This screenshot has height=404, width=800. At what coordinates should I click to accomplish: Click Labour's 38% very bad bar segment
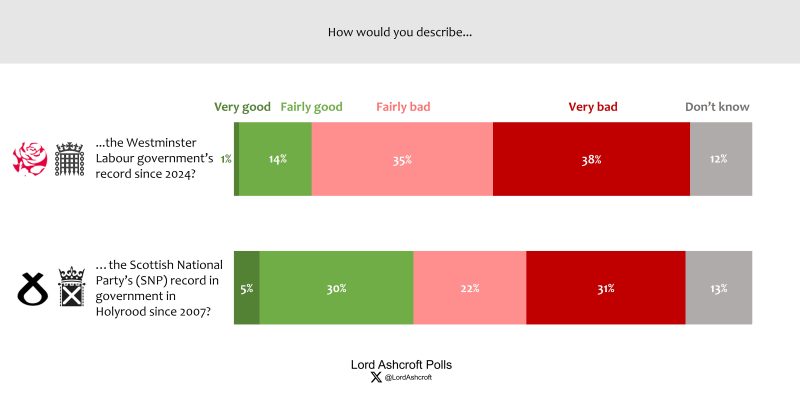(x=591, y=159)
